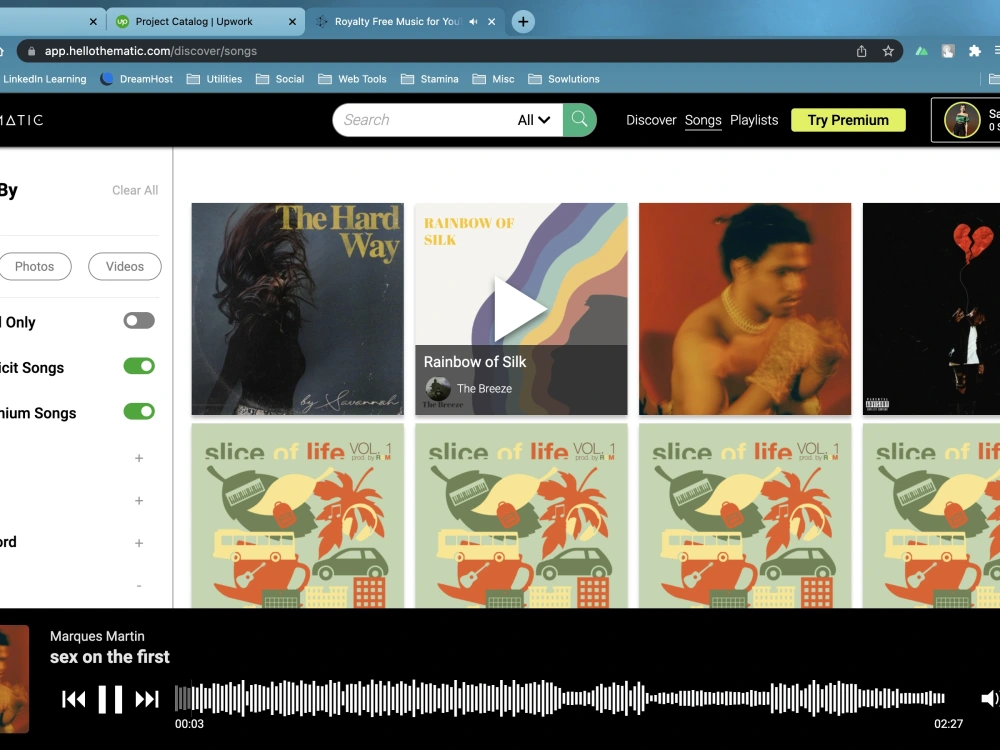The image size is (1000, 750).
Task: Open the DreamHost bookmark
Action: 136,79
